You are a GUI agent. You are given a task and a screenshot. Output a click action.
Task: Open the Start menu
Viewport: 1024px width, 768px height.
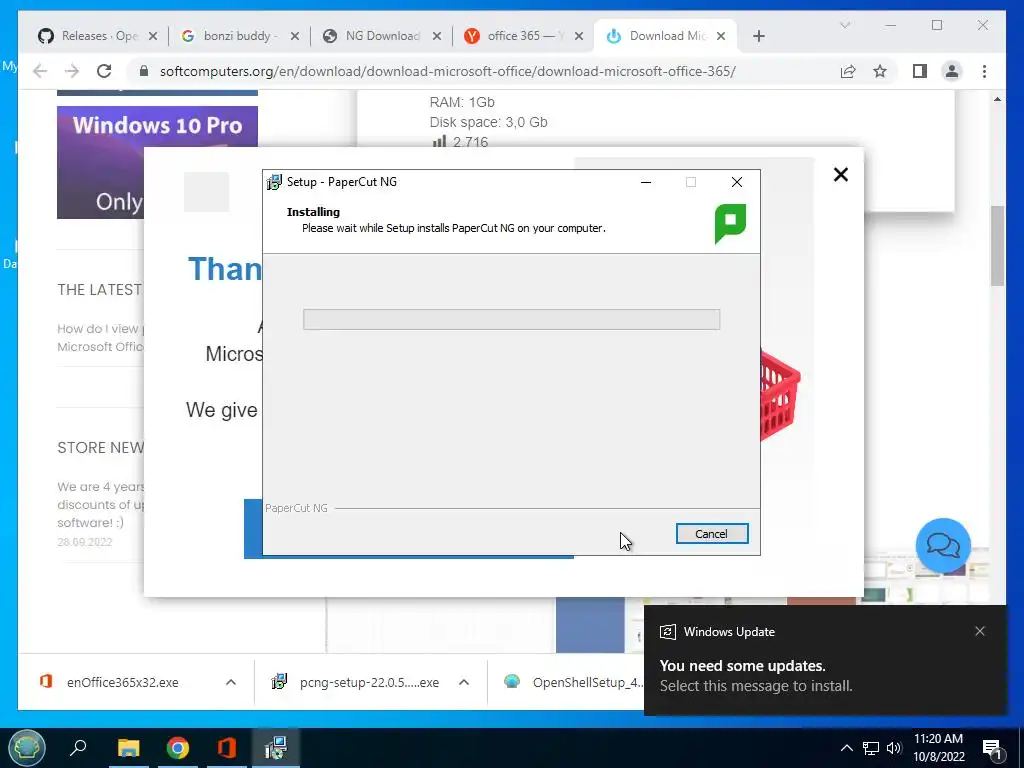coord(27,748)
